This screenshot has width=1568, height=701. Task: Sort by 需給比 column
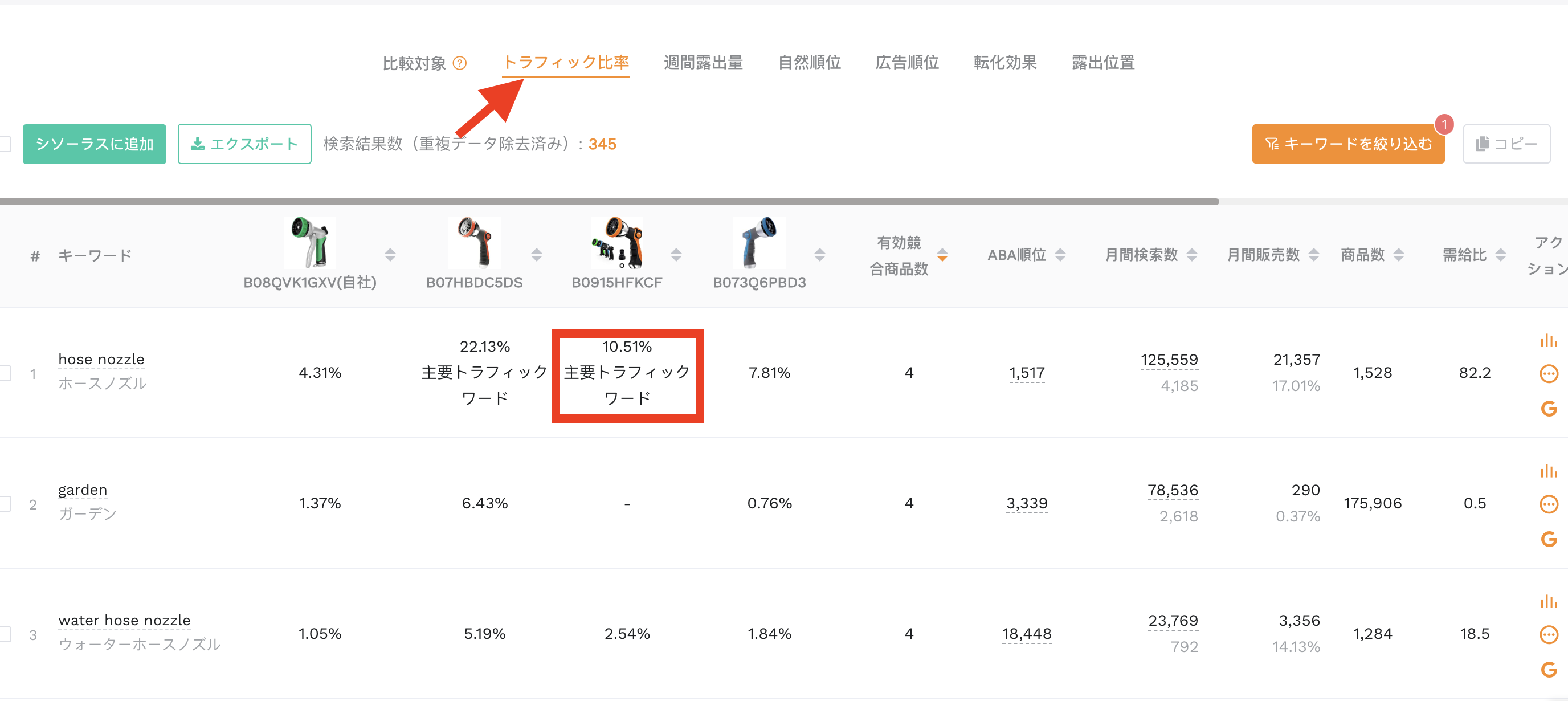pyautogui.click(x=1500, y=255)
